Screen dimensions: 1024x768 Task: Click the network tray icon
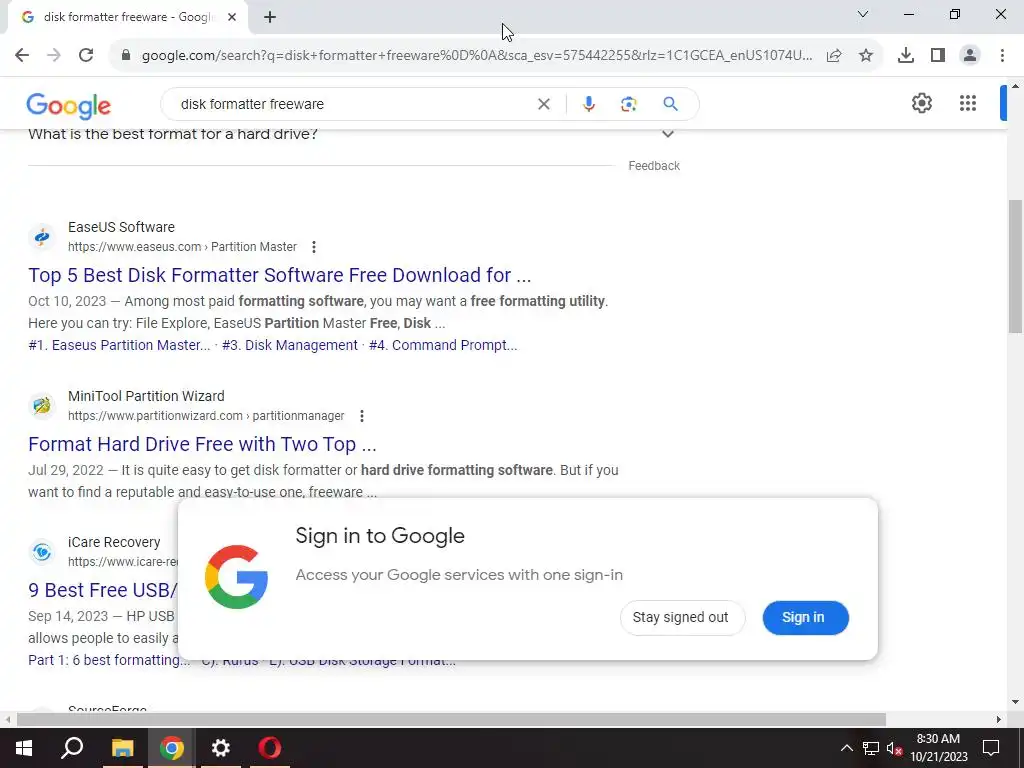tap(871, 748)
